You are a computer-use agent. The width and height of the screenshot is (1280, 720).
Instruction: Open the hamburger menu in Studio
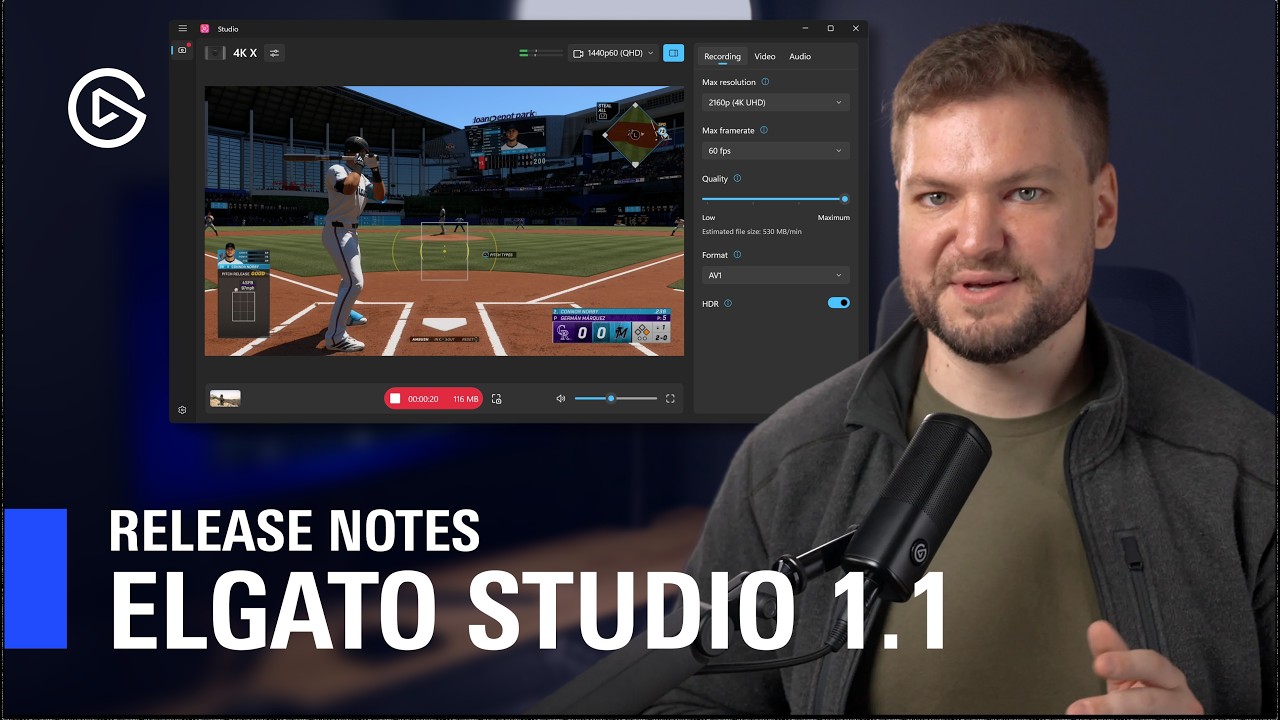click(x=182, y=29)
